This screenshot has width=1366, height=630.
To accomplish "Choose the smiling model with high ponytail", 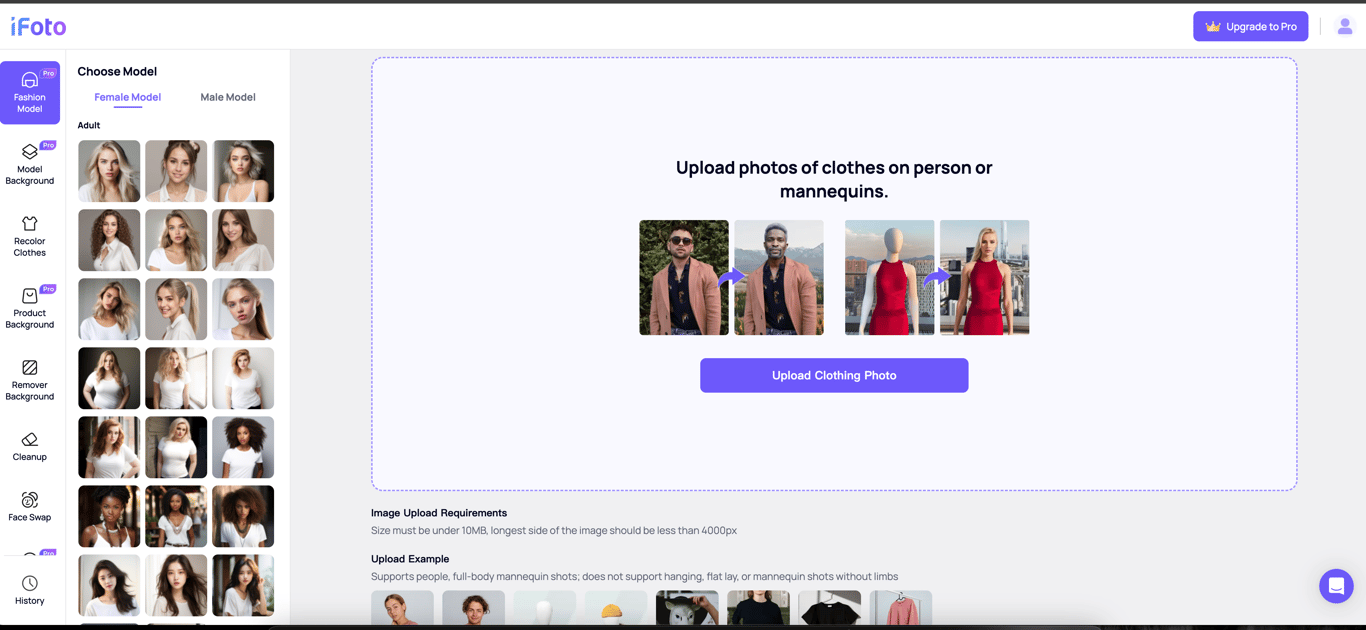I will pos(176,309).
